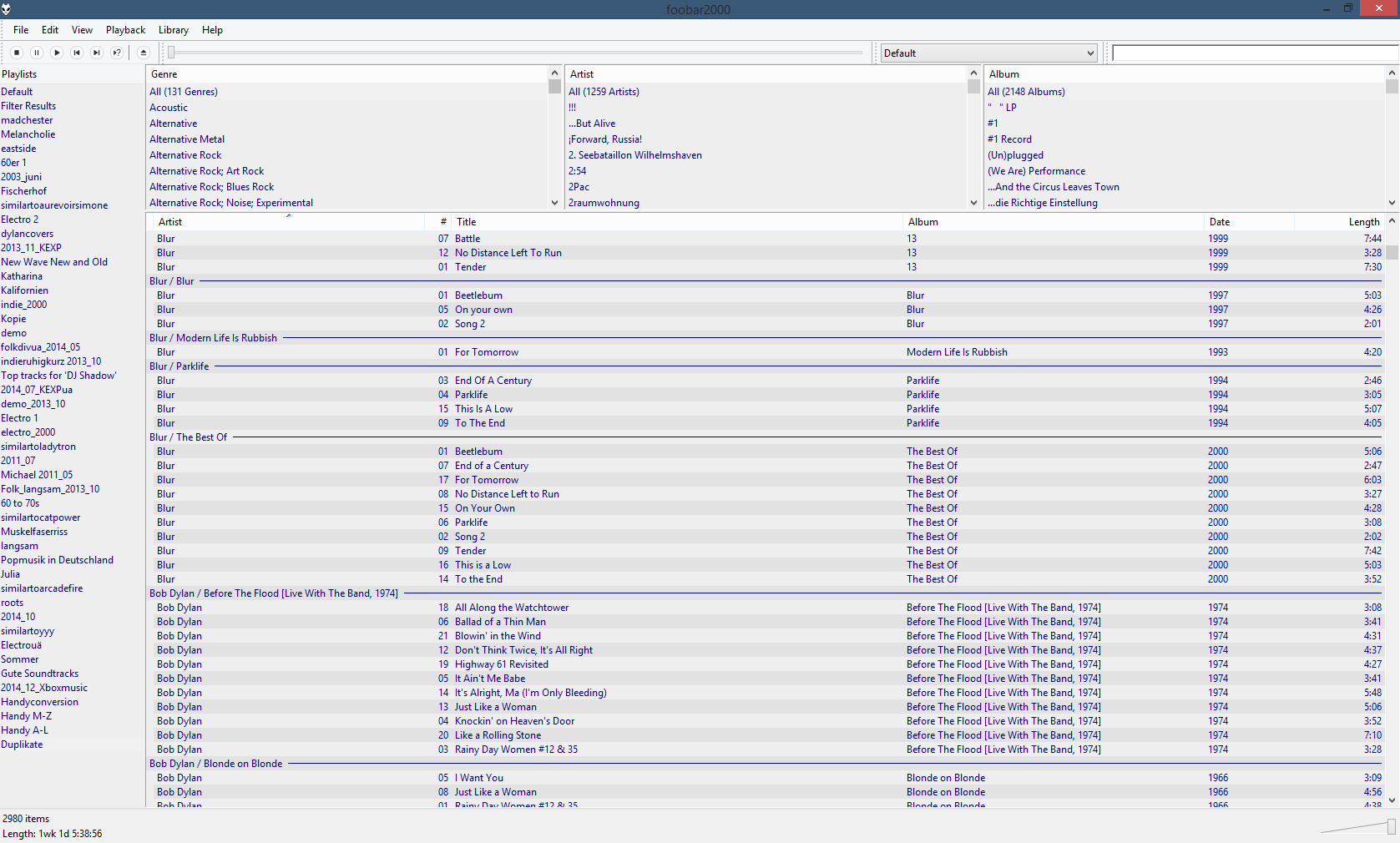Open the File menu

pos(21,30)
